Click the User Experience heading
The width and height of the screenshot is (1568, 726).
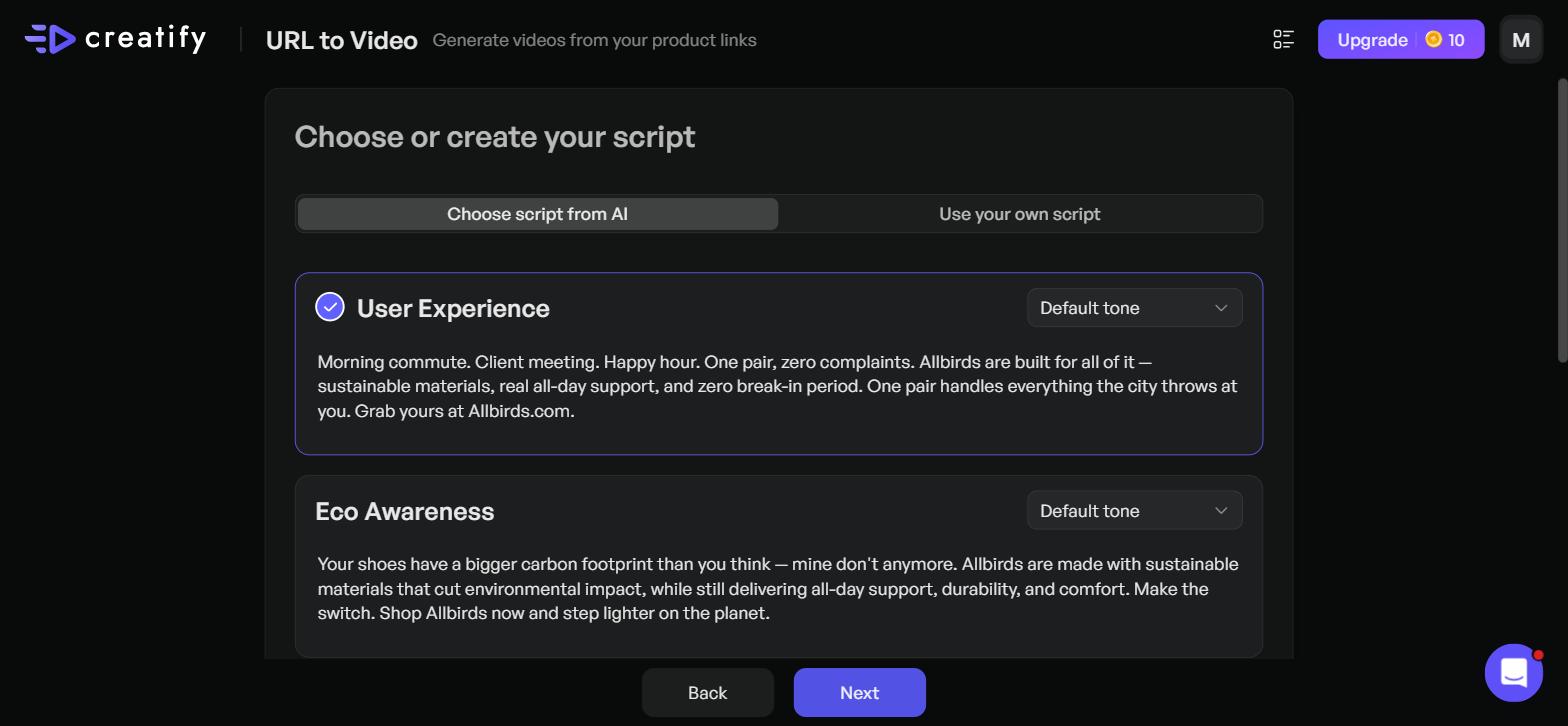453,308
